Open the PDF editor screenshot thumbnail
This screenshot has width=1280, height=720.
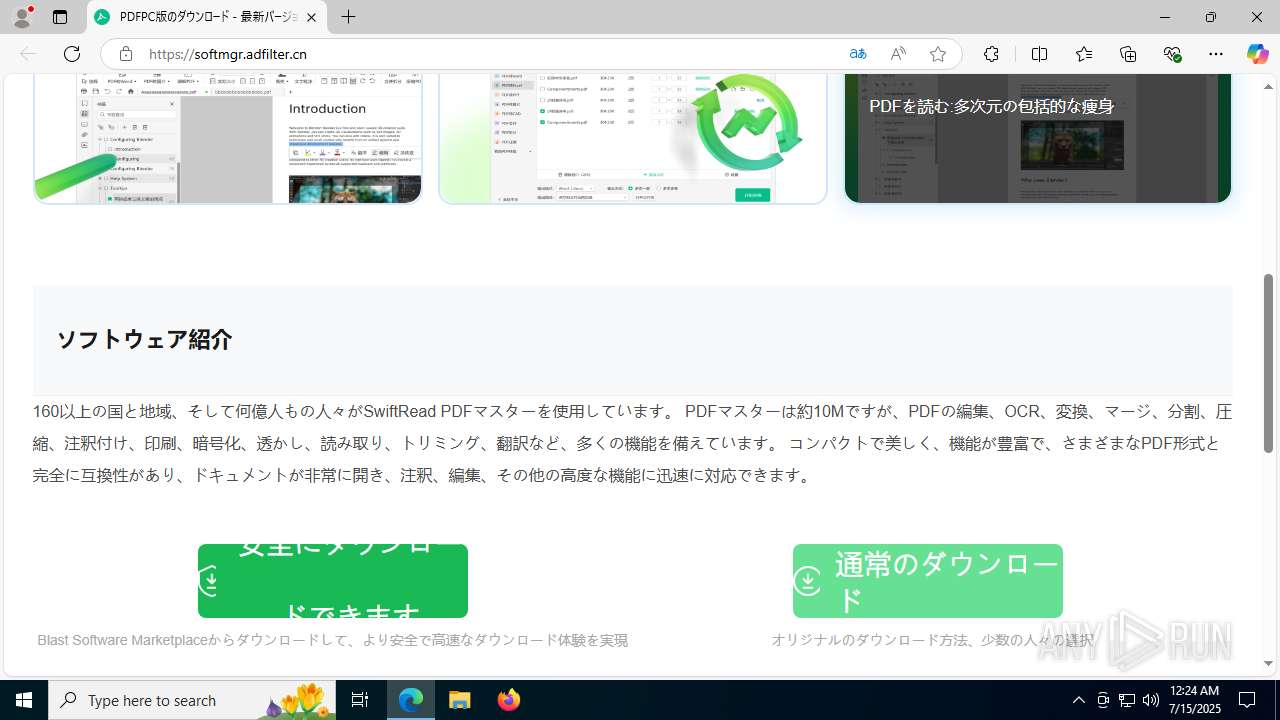228,138
